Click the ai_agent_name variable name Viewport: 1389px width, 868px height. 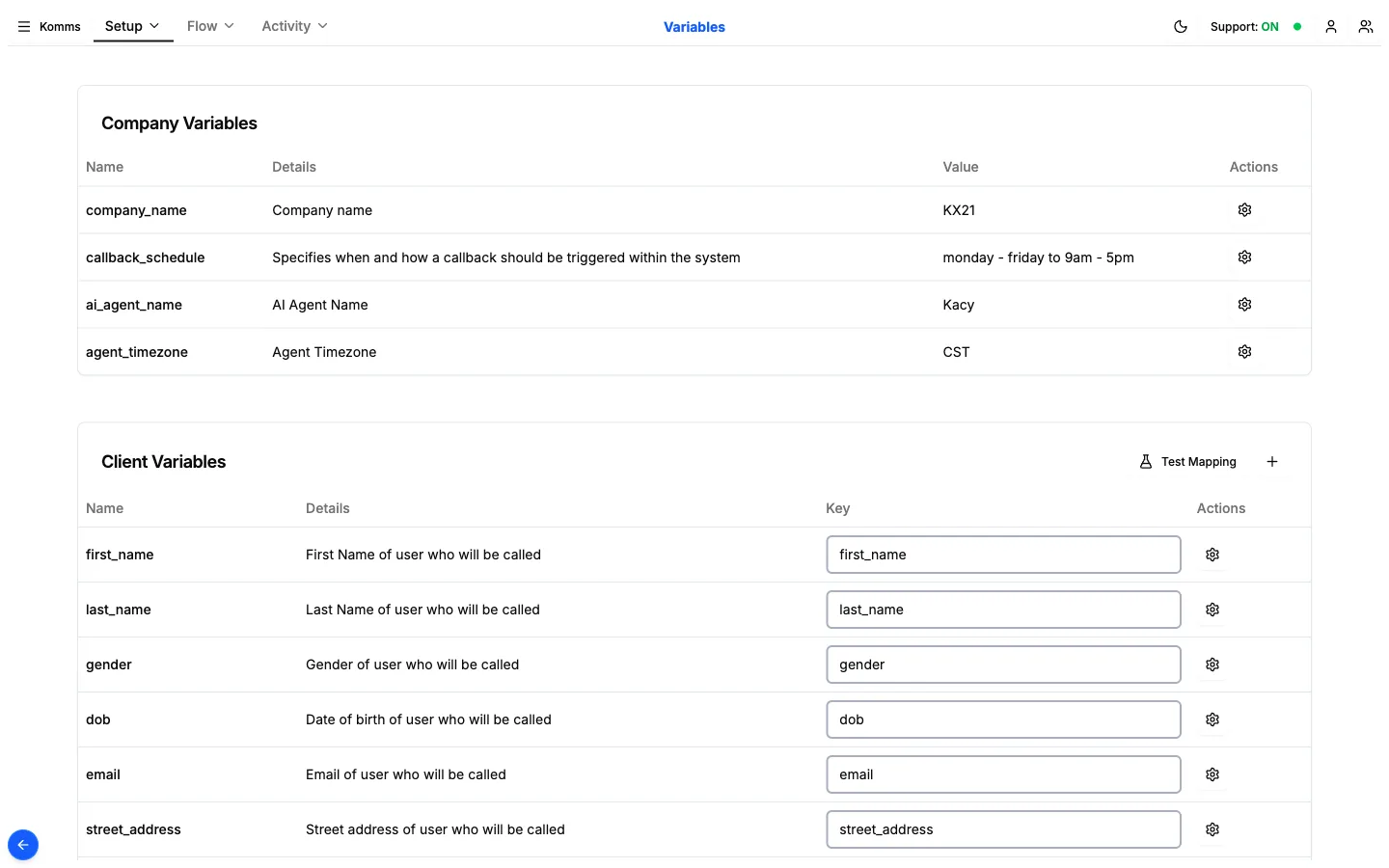point(134,305)
